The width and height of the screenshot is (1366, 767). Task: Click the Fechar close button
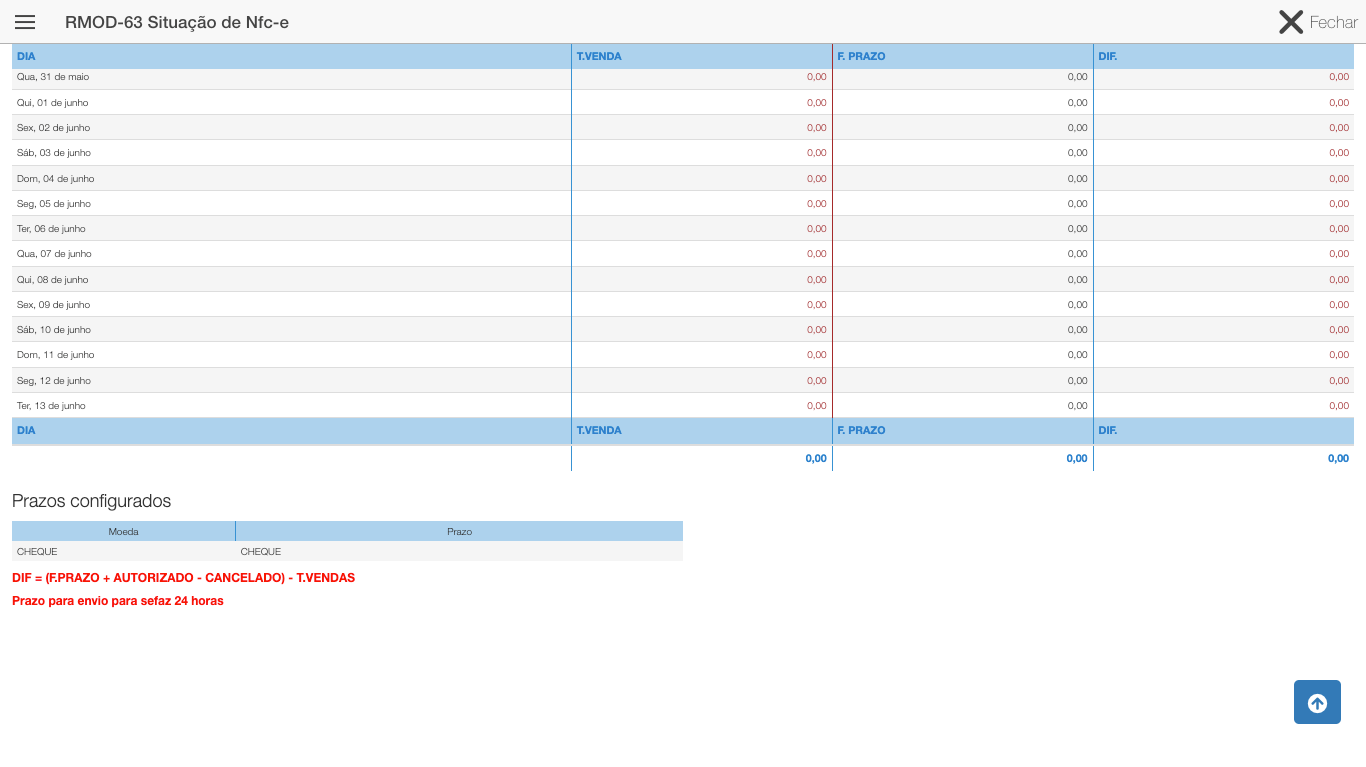[x=1317, y=22]
